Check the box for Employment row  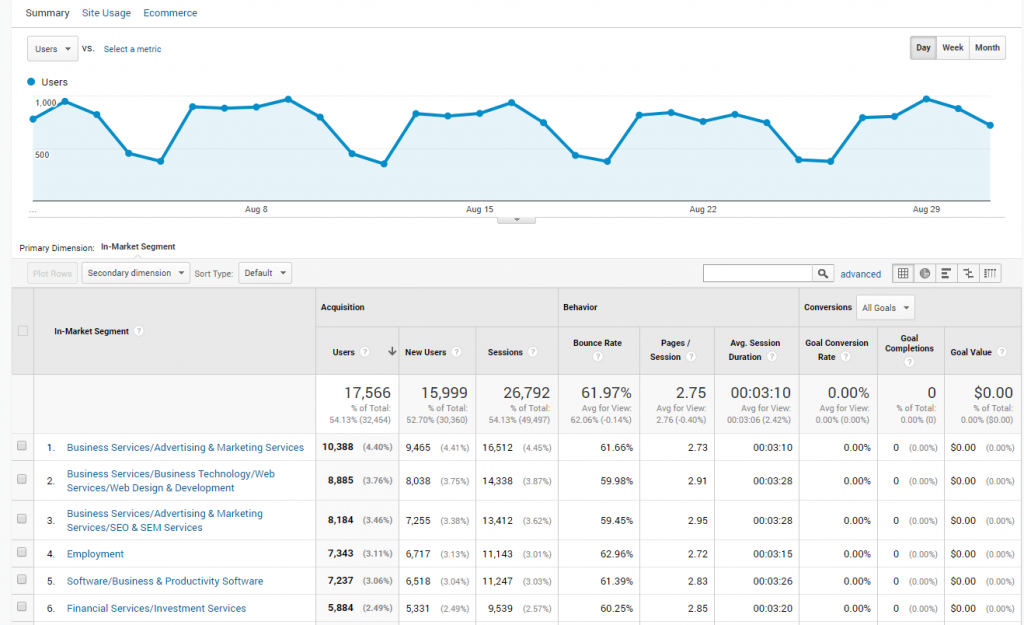pos(22,553)
